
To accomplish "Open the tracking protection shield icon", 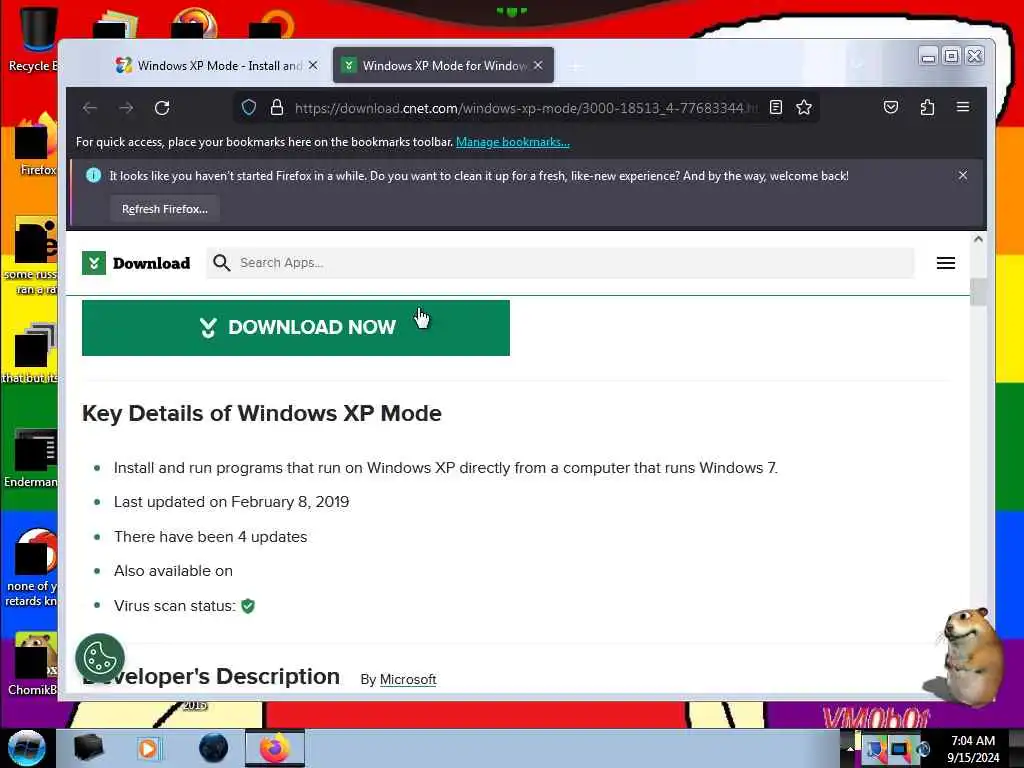I will coord(249,108).
